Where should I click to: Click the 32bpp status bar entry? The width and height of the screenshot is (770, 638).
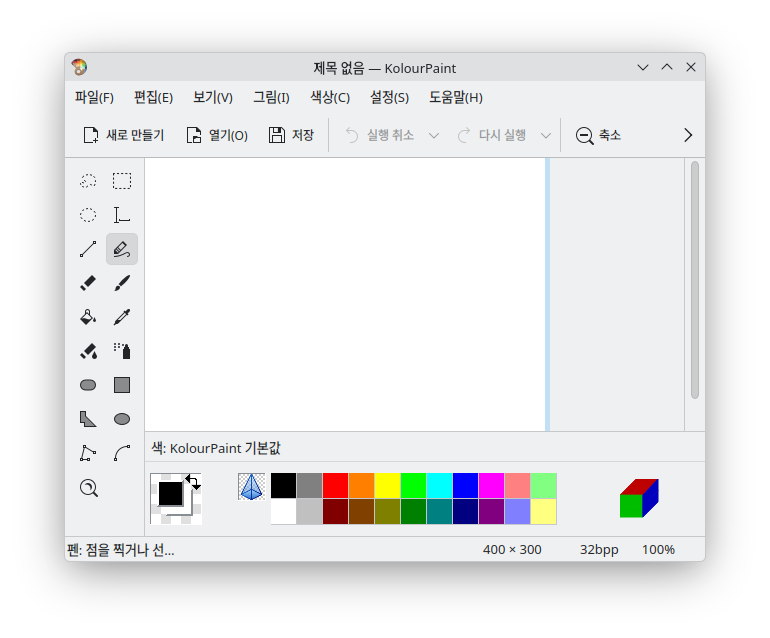click(599, 550)
